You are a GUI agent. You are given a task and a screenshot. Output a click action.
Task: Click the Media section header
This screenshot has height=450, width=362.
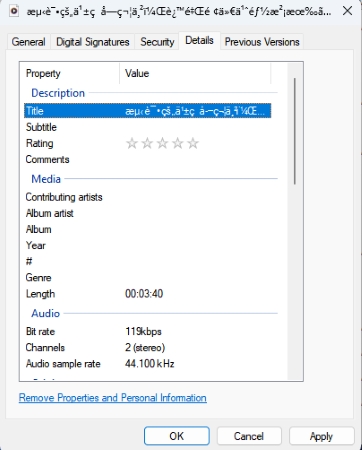point(46,179)
